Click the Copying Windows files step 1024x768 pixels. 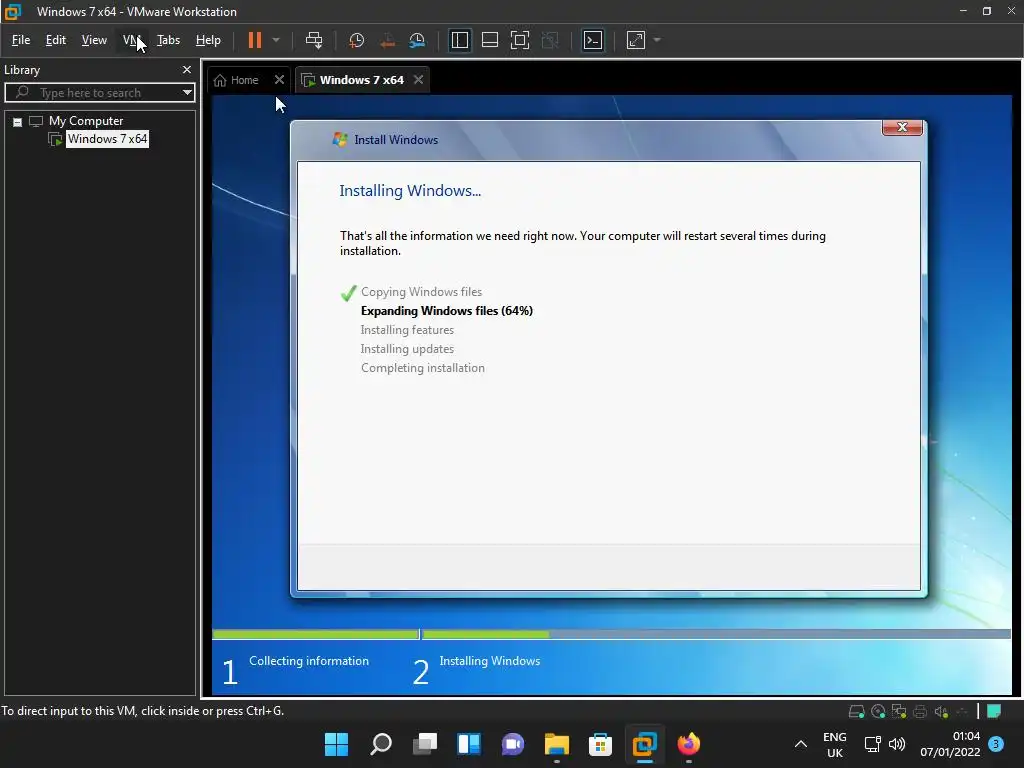click(x=421, y=292)
